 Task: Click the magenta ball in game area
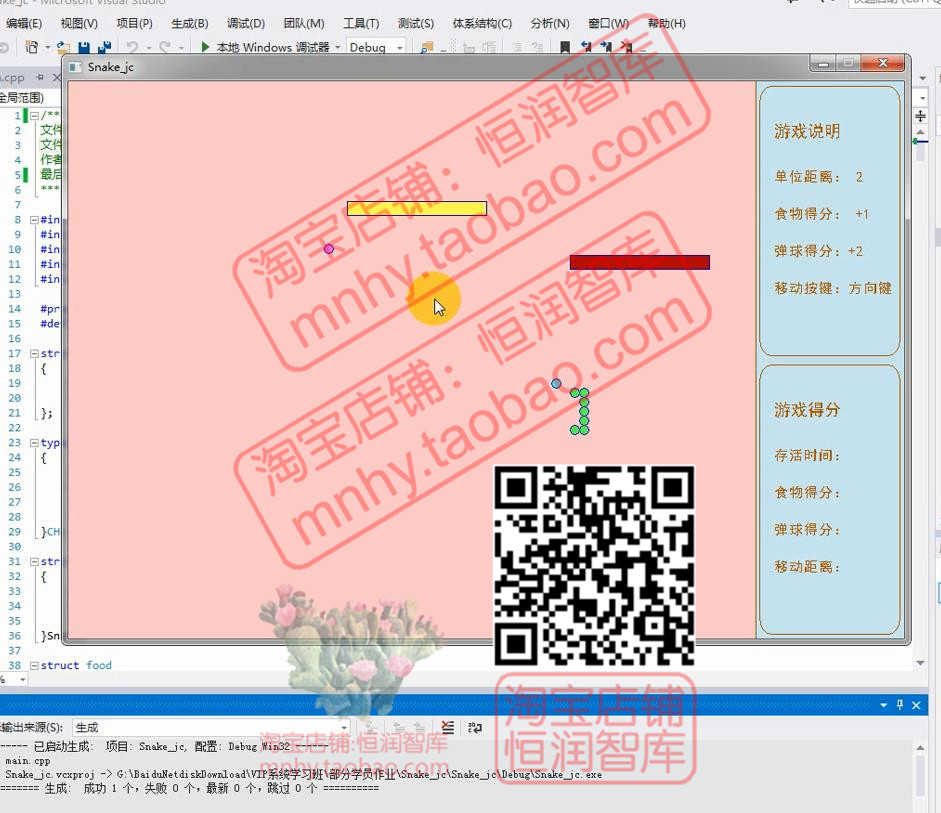coord(329,249)
